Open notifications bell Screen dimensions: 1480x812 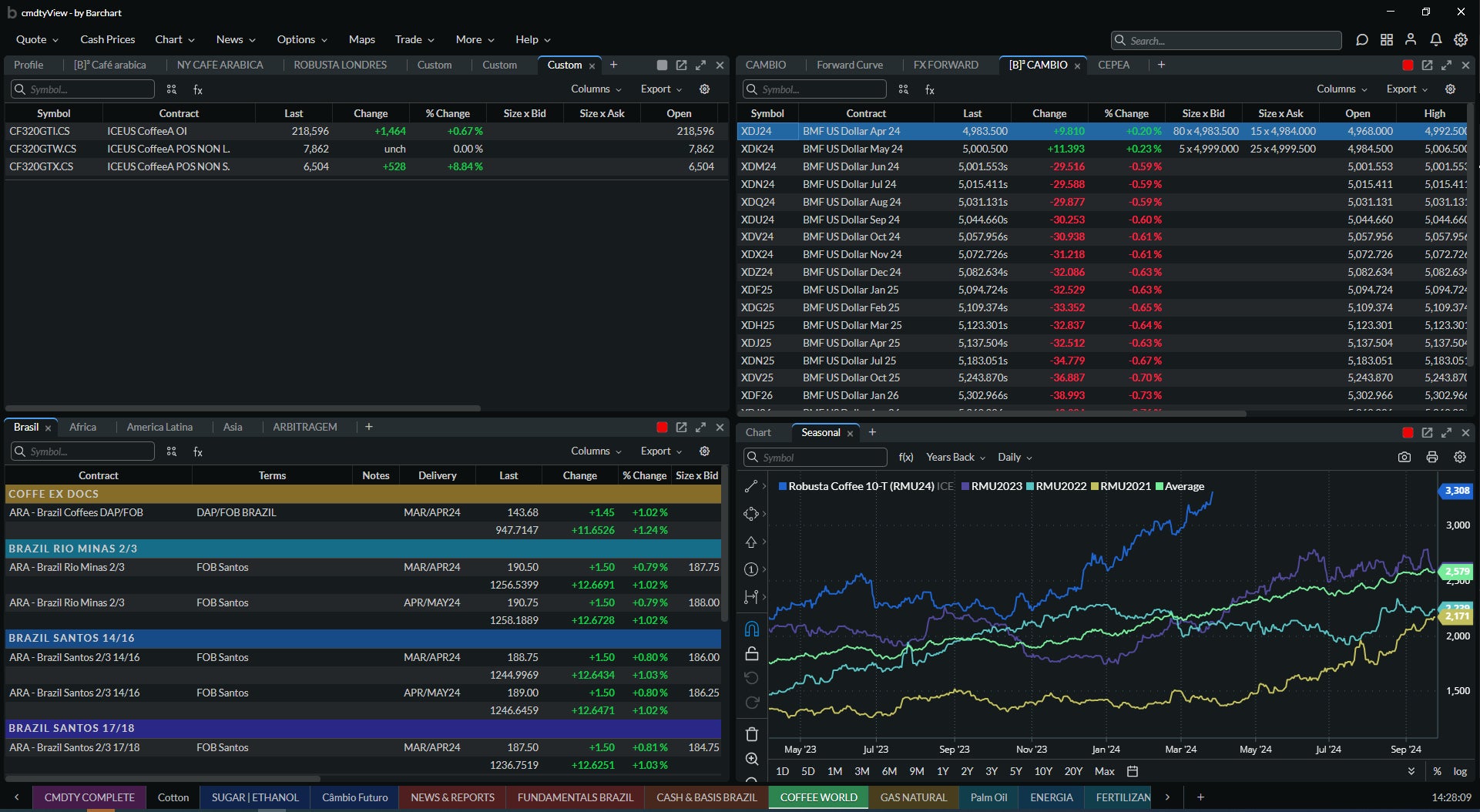tap(1436, 40)
